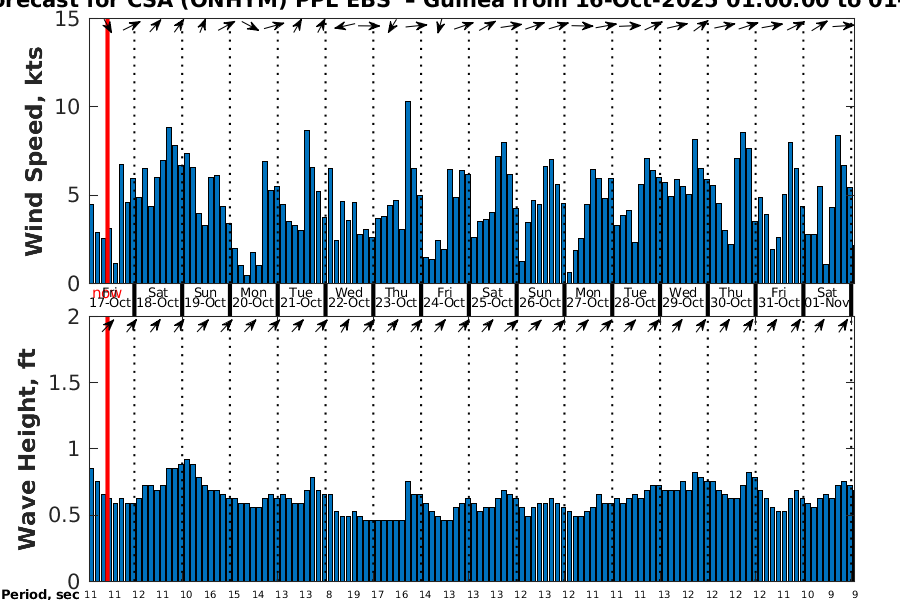Click the period value 8

[329, 594]
